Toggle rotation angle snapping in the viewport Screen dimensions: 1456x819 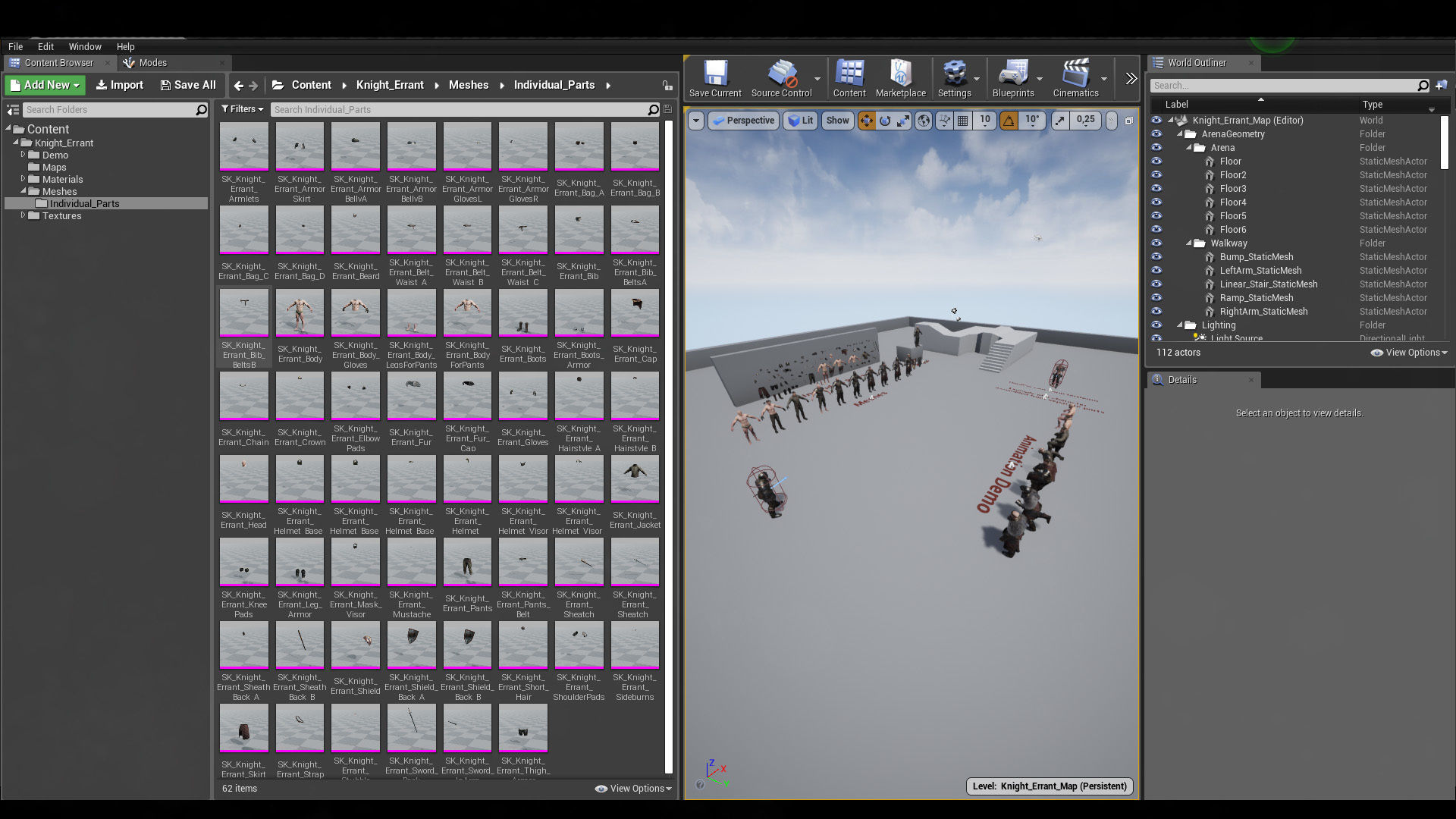click(1009, 121)
